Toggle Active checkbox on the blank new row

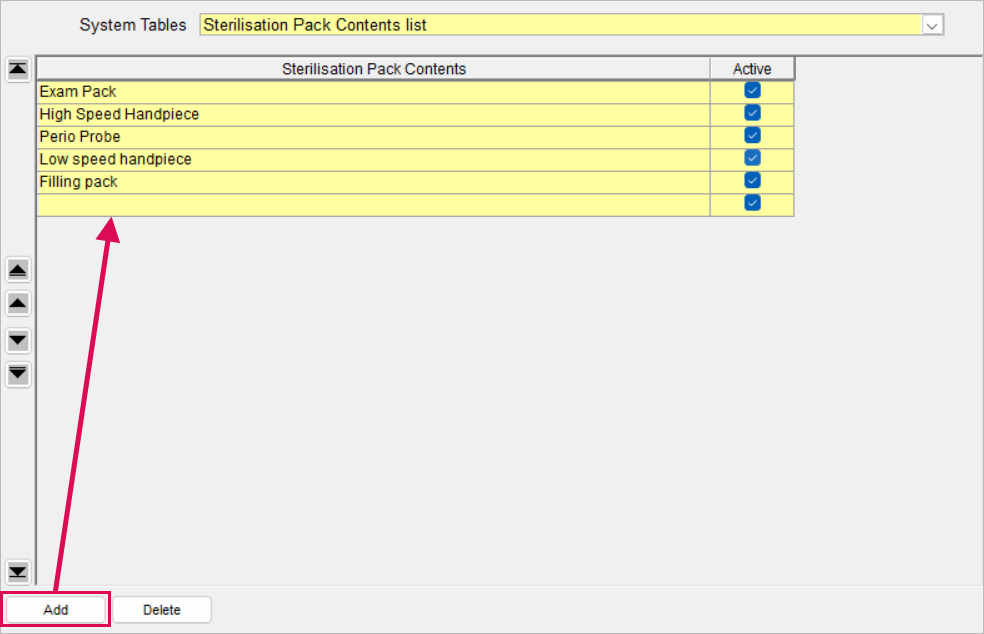click(x=752, y=204)
